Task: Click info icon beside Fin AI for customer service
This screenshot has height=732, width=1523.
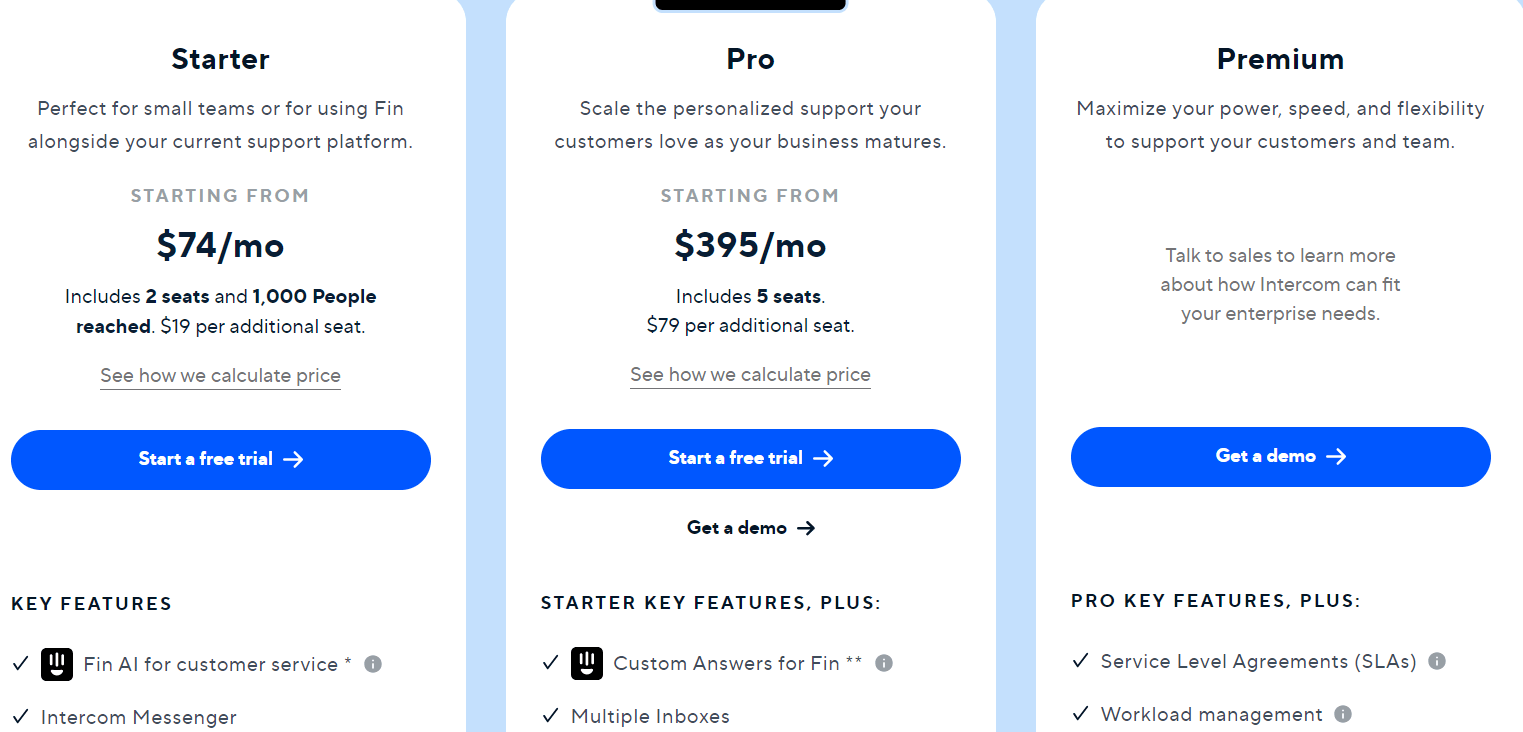Action: 373,664
